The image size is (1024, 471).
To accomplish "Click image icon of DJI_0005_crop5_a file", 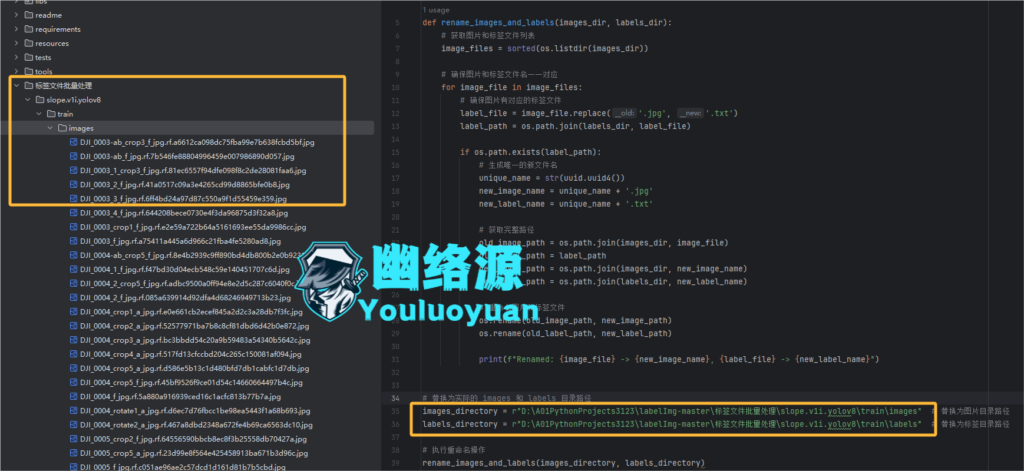I will coord(74,453).
